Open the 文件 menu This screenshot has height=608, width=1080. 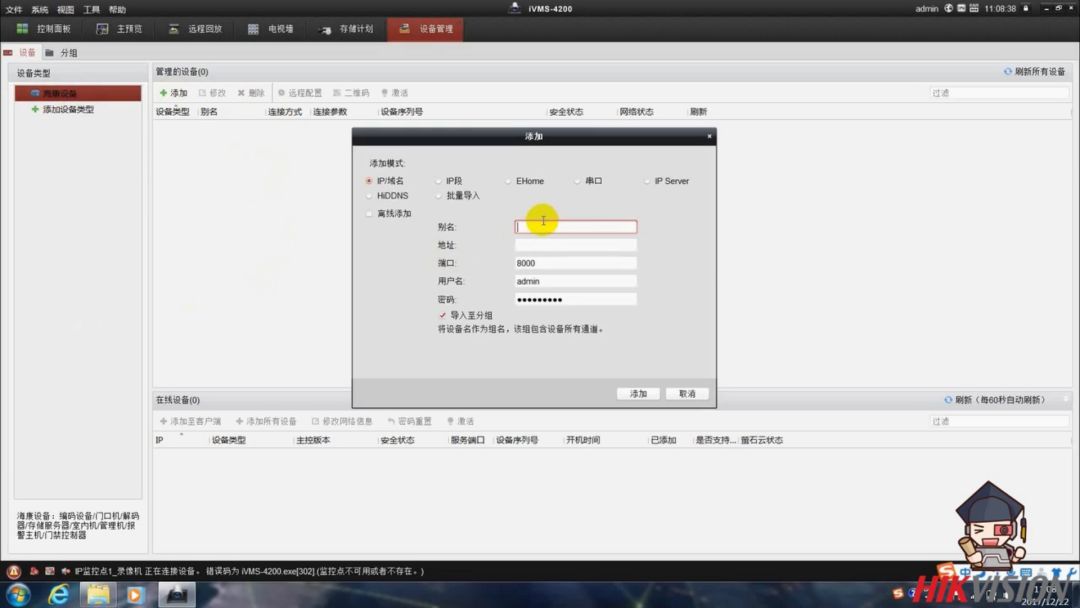coord(14,10)
